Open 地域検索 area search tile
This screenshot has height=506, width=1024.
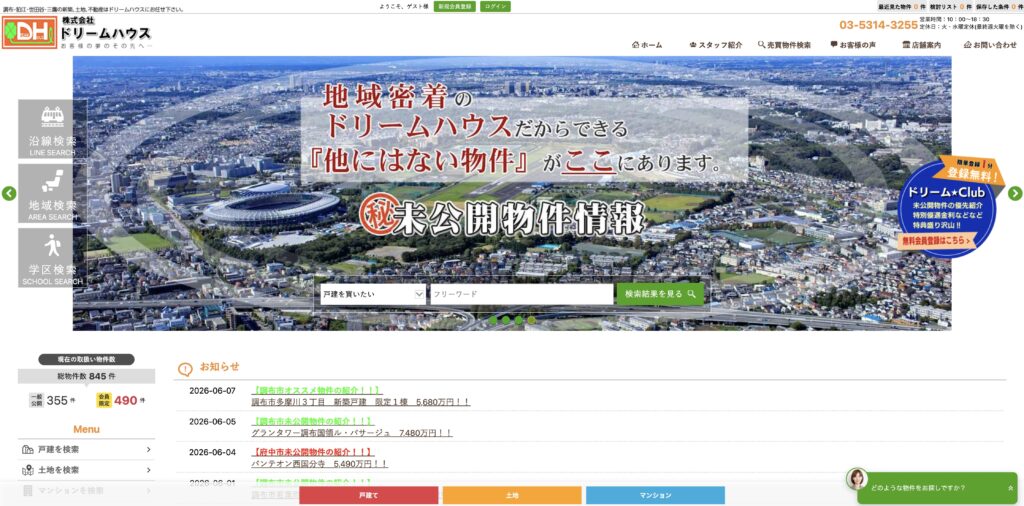(x=52, y=193)
